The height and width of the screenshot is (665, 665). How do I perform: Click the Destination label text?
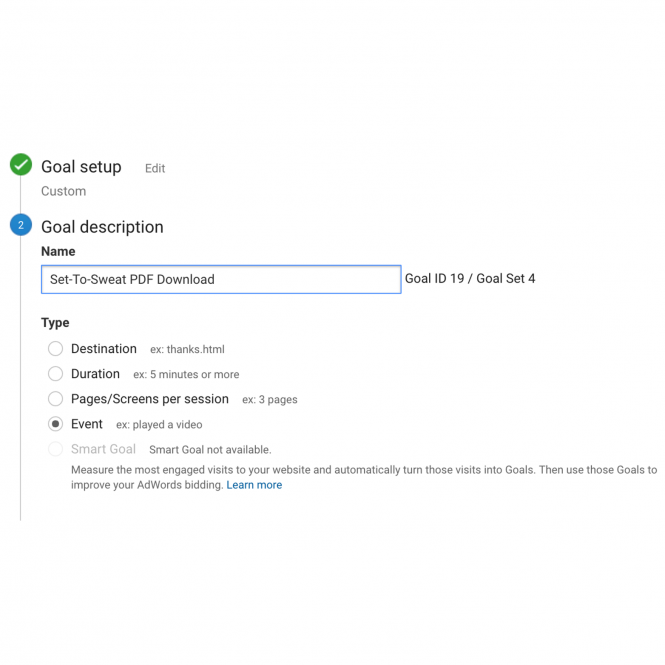pyautogui.click(x=104, y=349)
